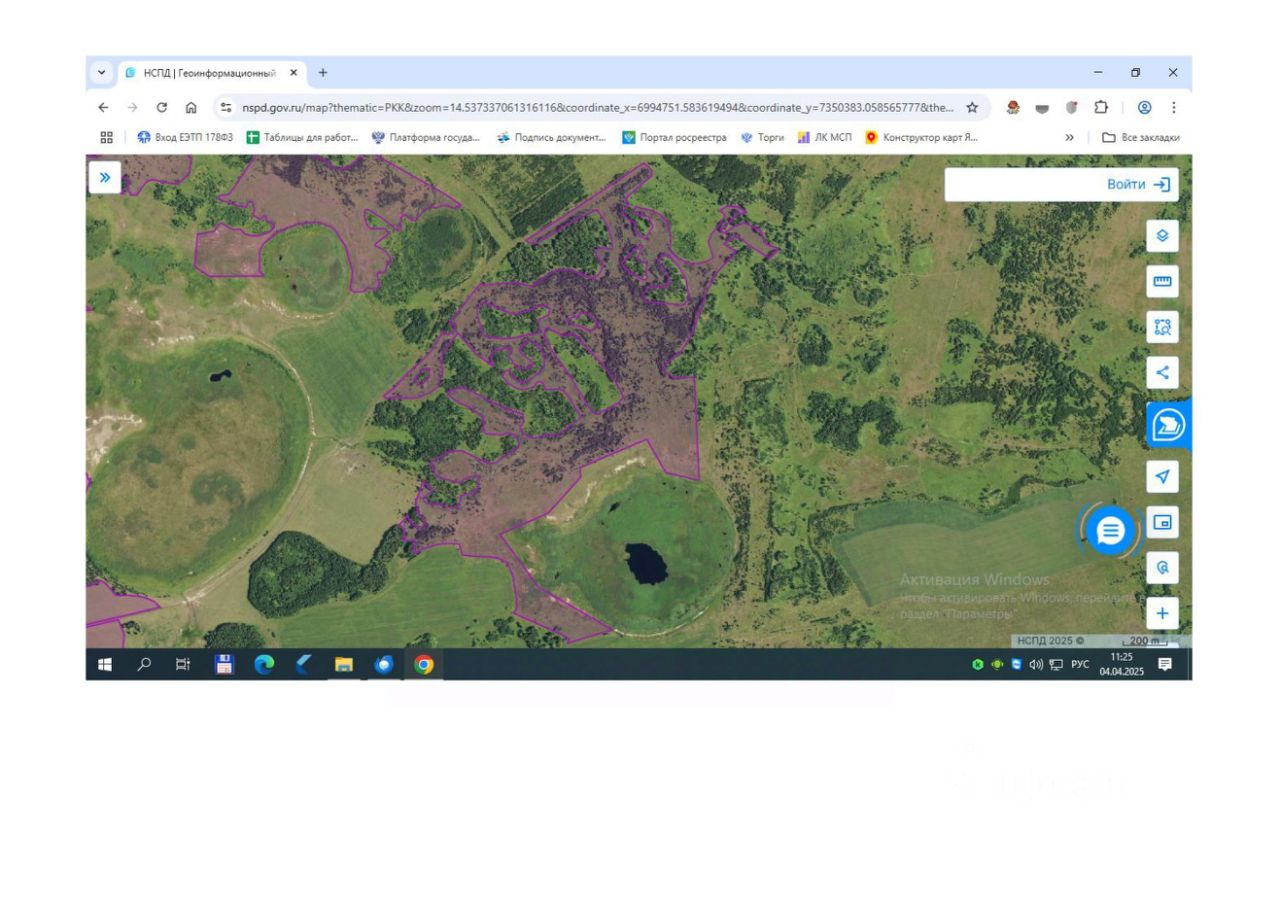Screen dimensions: 1280x904
Task: Zoom in with the plus button
Action: pos(1162,613)
